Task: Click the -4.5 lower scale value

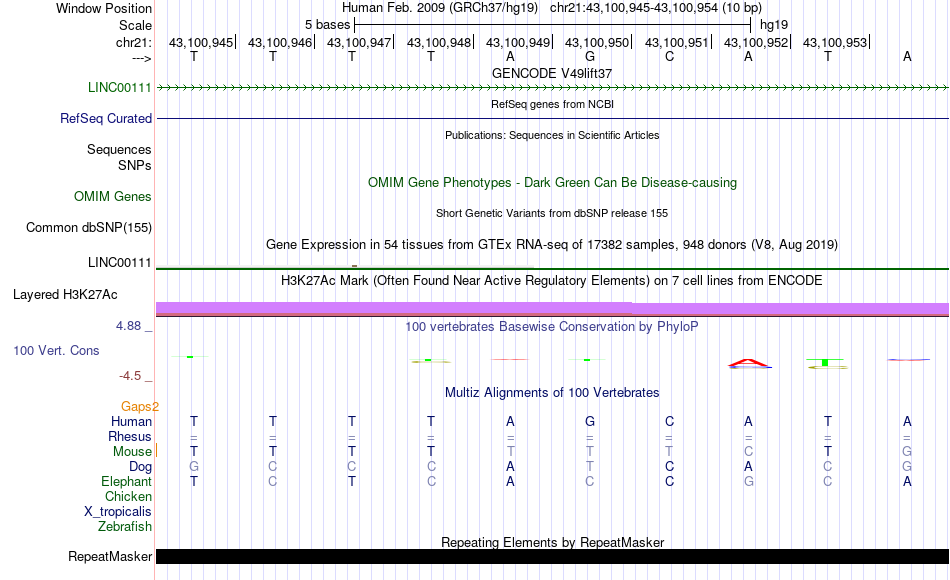Action: [130, 376]
